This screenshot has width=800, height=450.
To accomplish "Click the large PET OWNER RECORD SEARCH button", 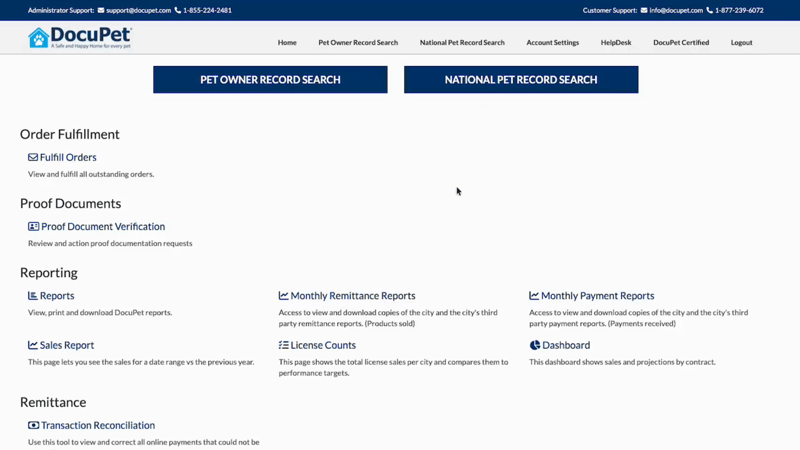I will pyautogui.click(x=270, y=80).
